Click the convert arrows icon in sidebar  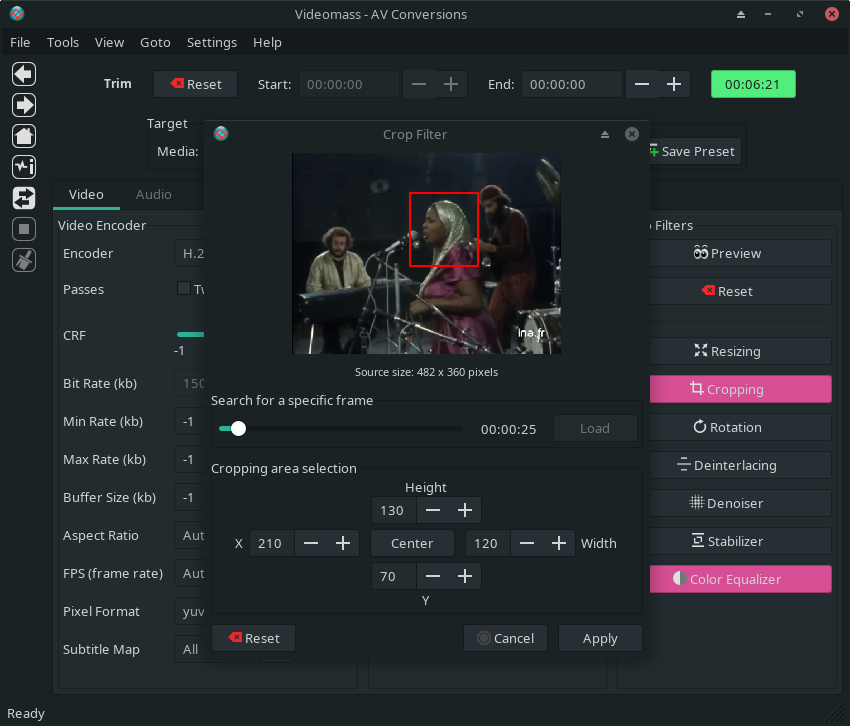click(24, 198)
